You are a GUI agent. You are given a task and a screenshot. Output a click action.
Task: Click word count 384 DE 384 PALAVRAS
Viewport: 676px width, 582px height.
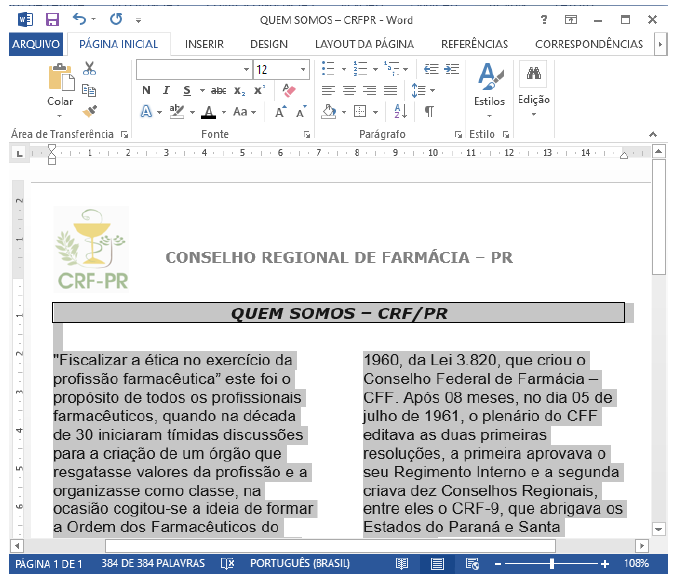(x=153, y=563)
